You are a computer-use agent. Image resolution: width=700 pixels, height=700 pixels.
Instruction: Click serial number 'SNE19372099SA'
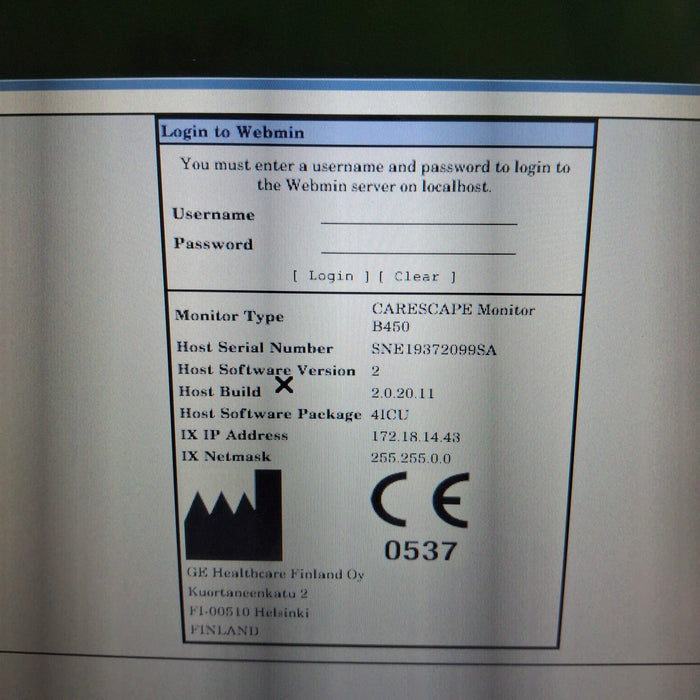click(x=433, y=349)
